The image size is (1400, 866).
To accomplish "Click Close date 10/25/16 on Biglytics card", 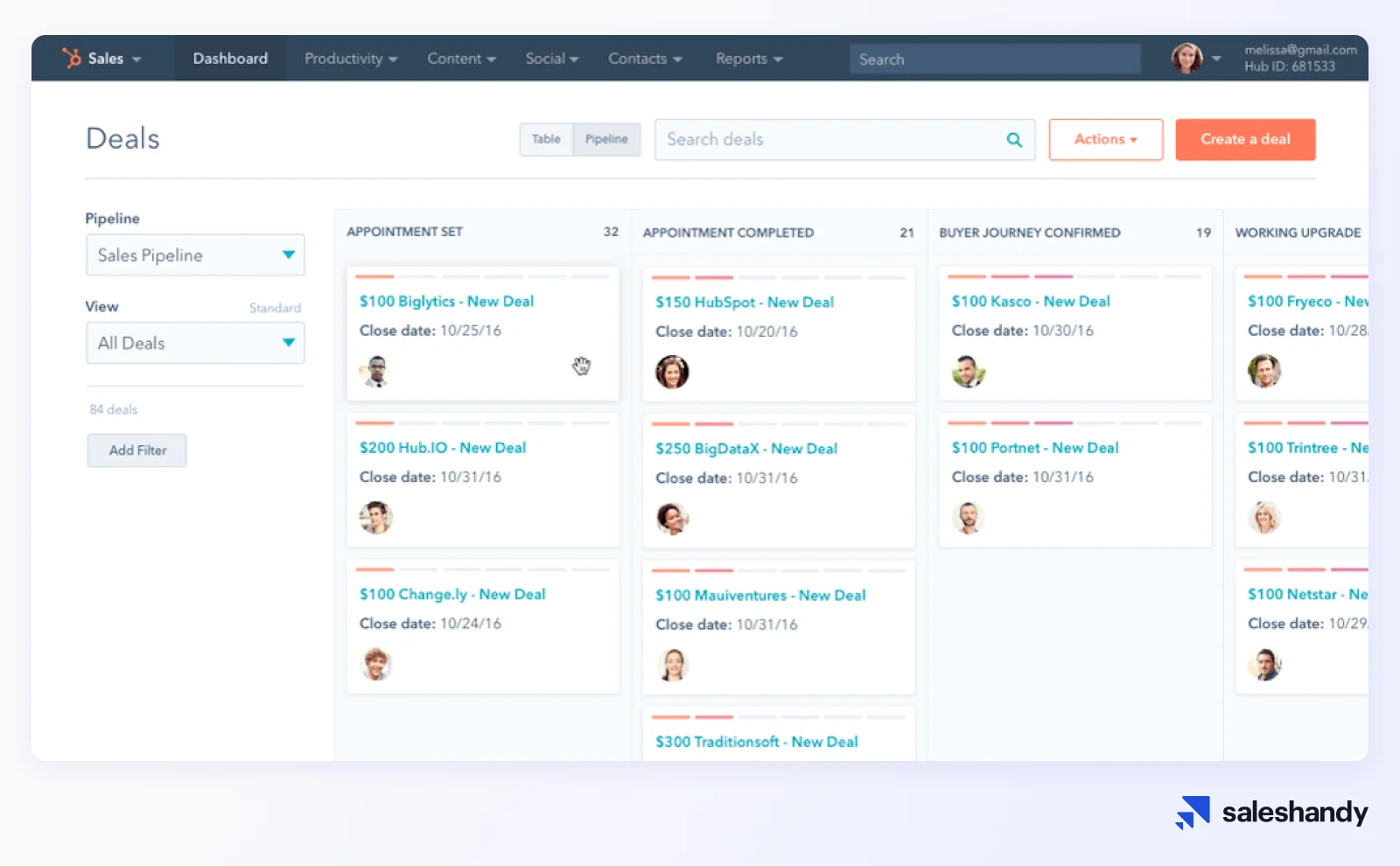I will [x=430, y=331].
